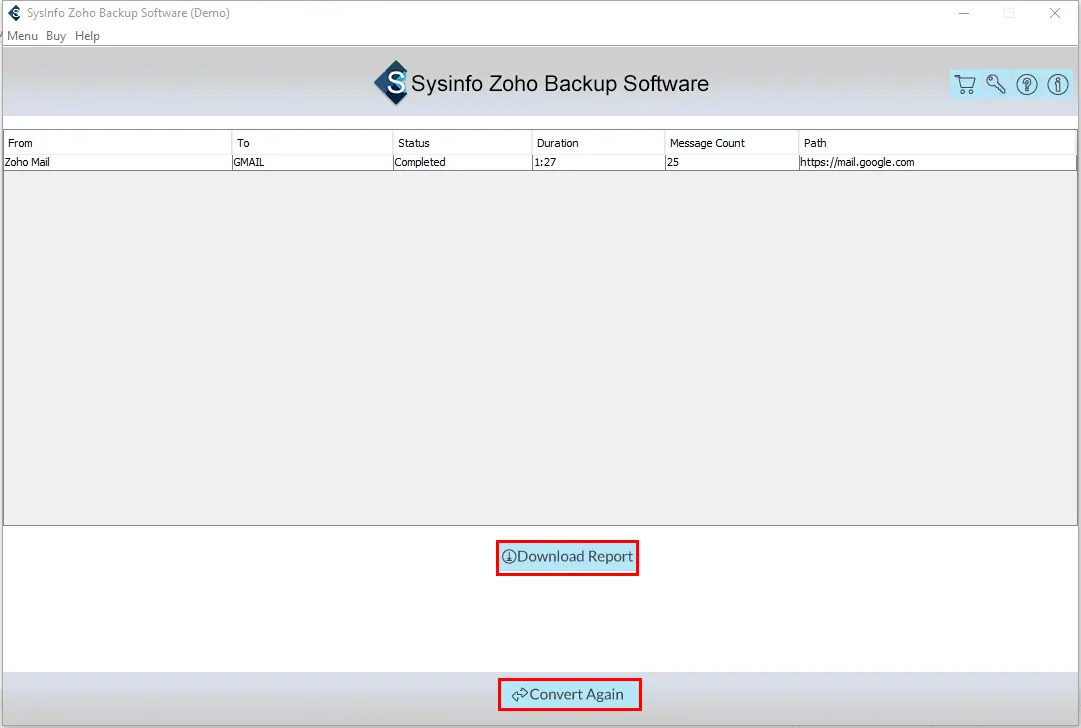
Task: Click the Path column header
Action: click(x=938, y=143)
